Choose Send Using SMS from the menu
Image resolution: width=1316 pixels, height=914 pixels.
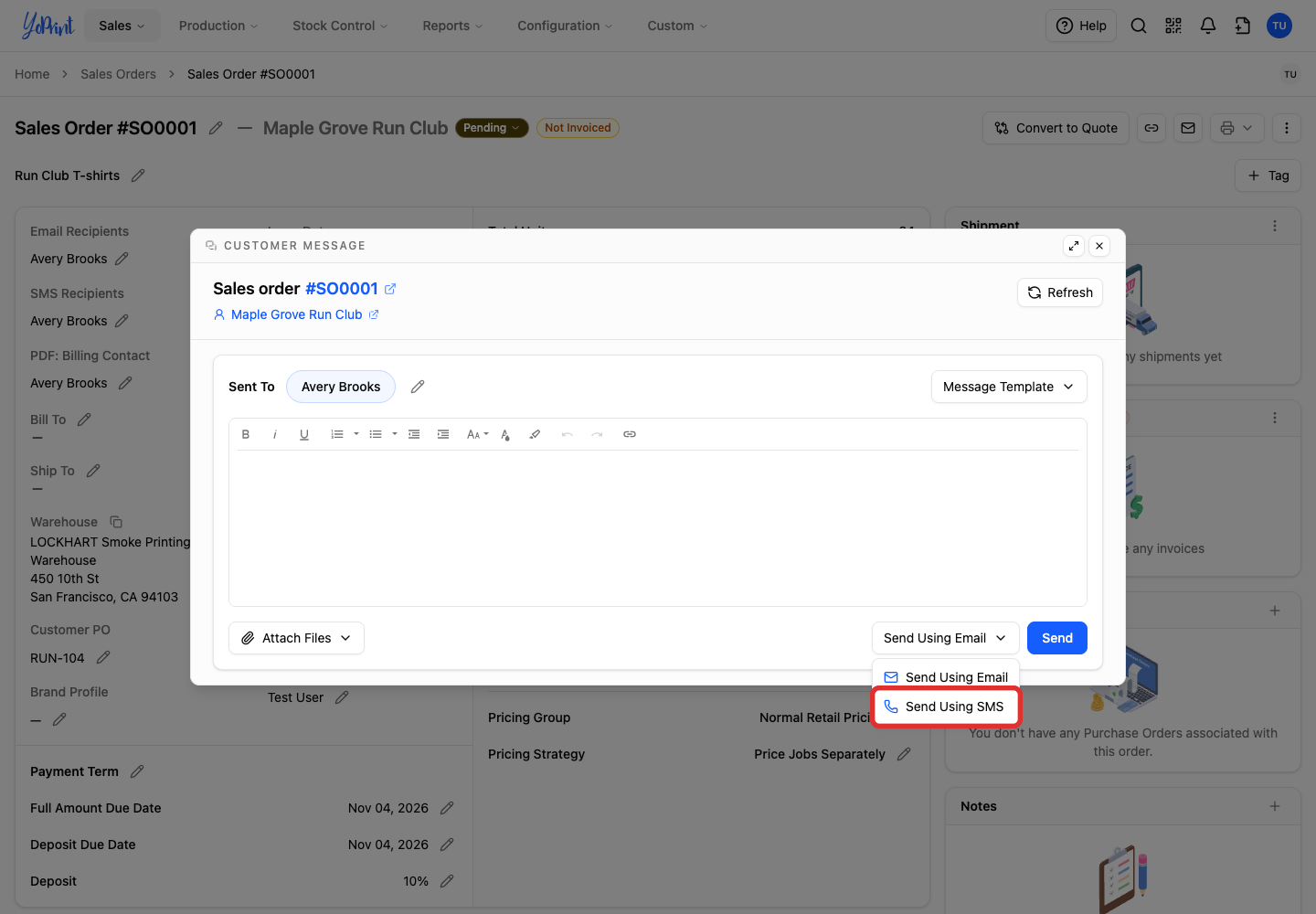[x=946, y=707]
